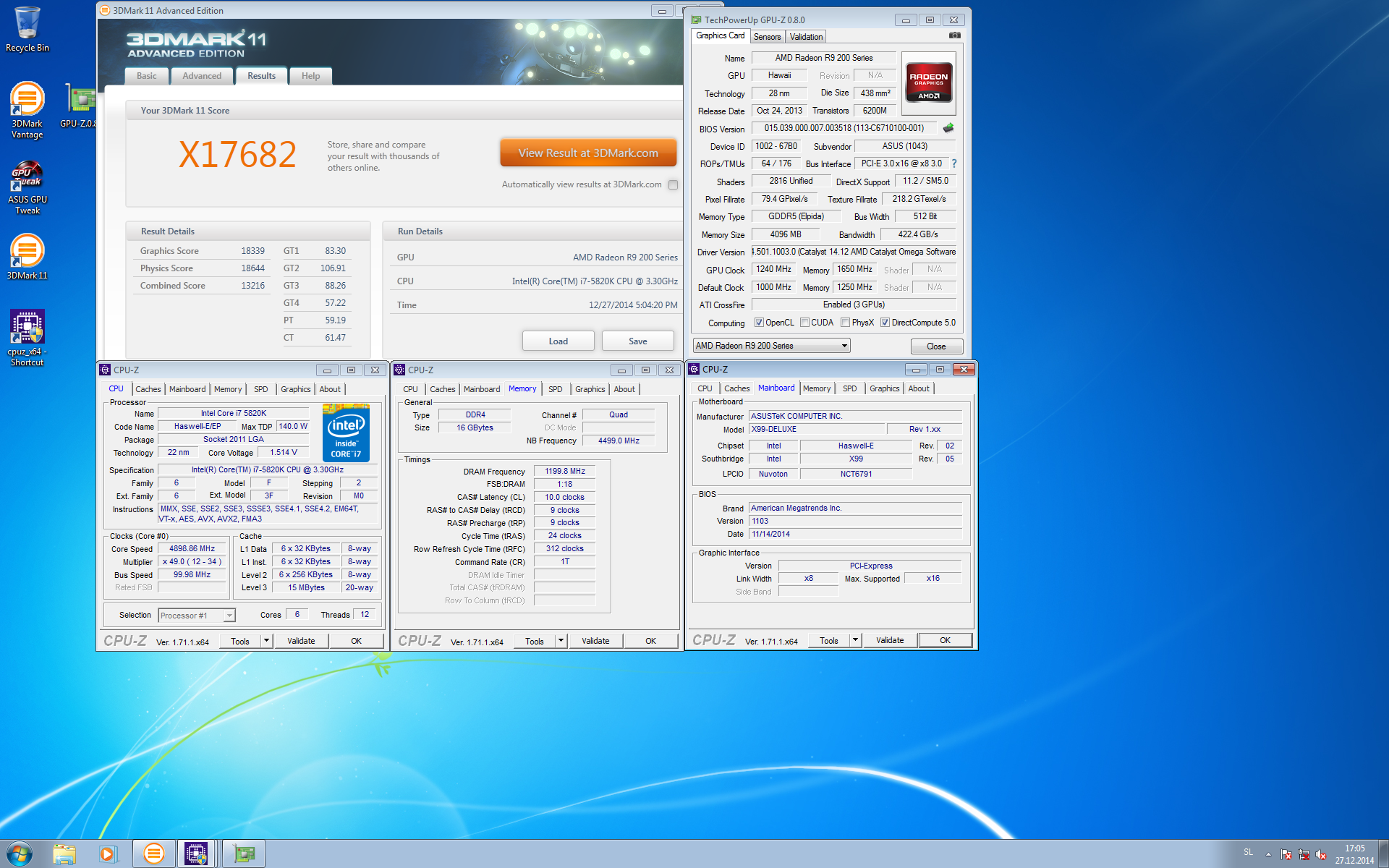Click OK in the right CPU-Z window
1389x868 pixels.
pos(945,640)
